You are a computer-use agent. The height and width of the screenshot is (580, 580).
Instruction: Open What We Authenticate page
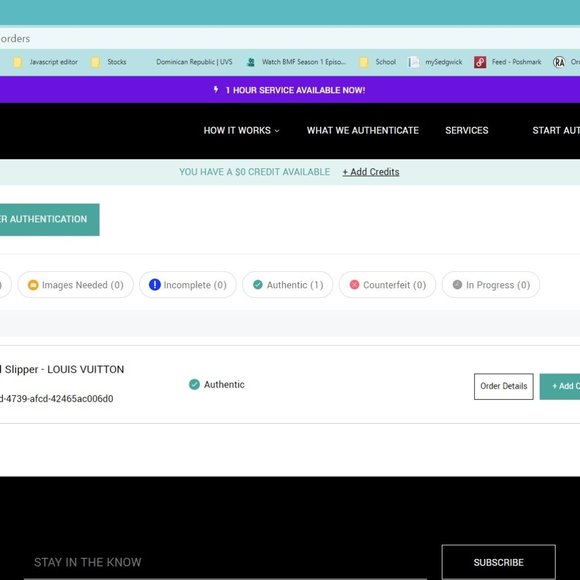362,130
